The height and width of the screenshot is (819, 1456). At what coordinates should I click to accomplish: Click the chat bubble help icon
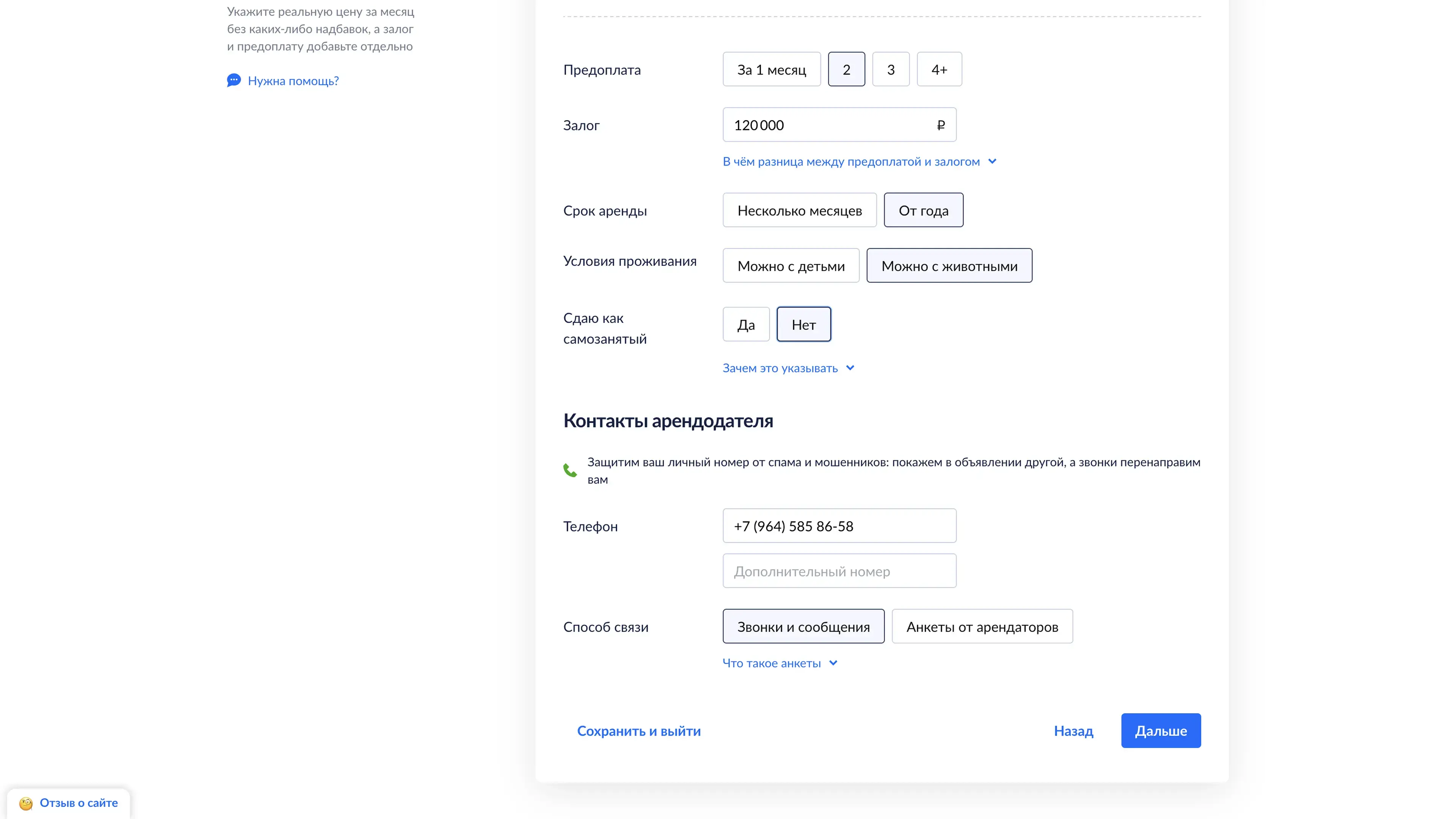(234, 80)
